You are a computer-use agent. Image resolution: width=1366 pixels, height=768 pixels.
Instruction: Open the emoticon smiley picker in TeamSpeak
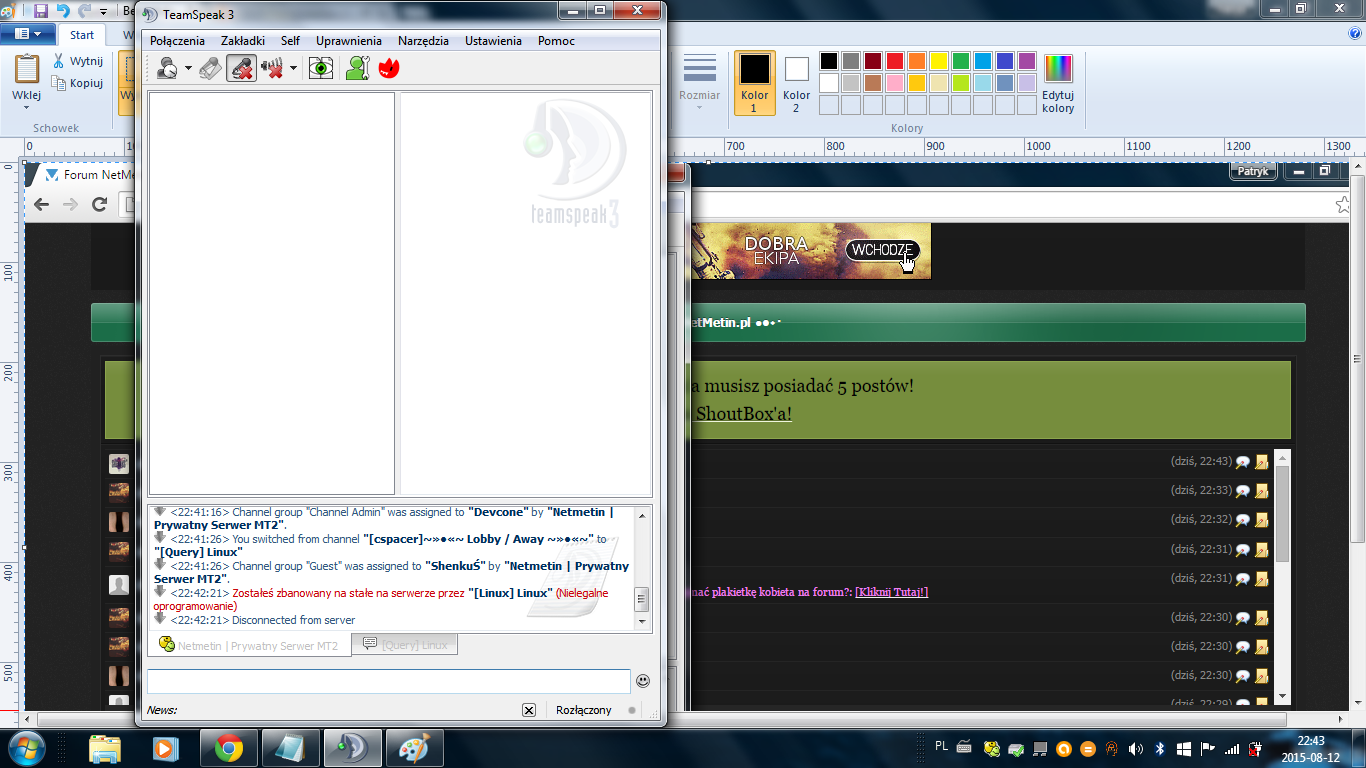[643, 681]
